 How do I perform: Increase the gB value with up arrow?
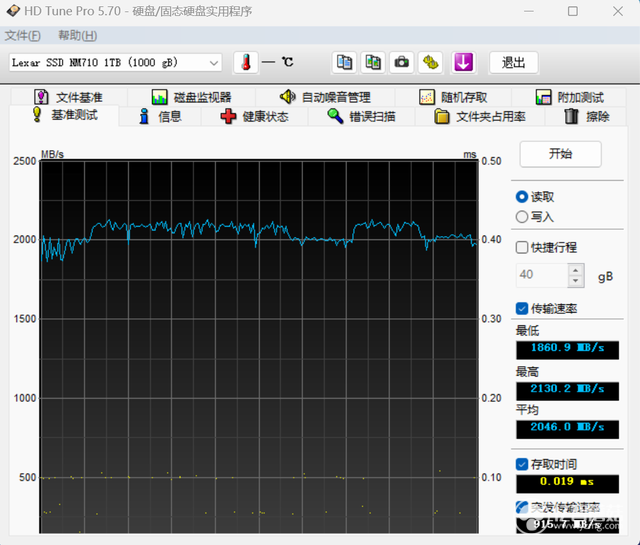coord(576,270)
